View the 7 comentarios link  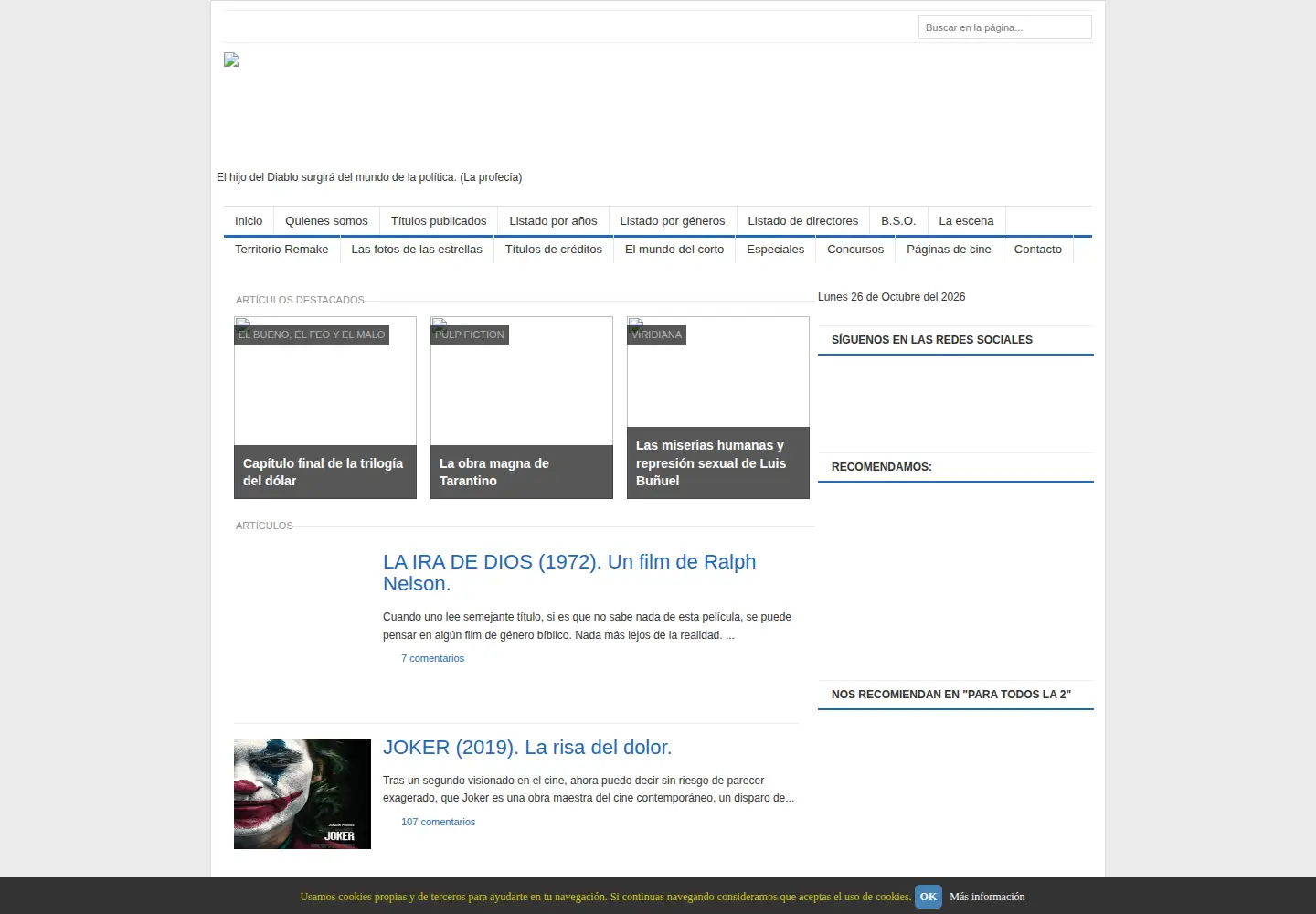coord(432,658)
